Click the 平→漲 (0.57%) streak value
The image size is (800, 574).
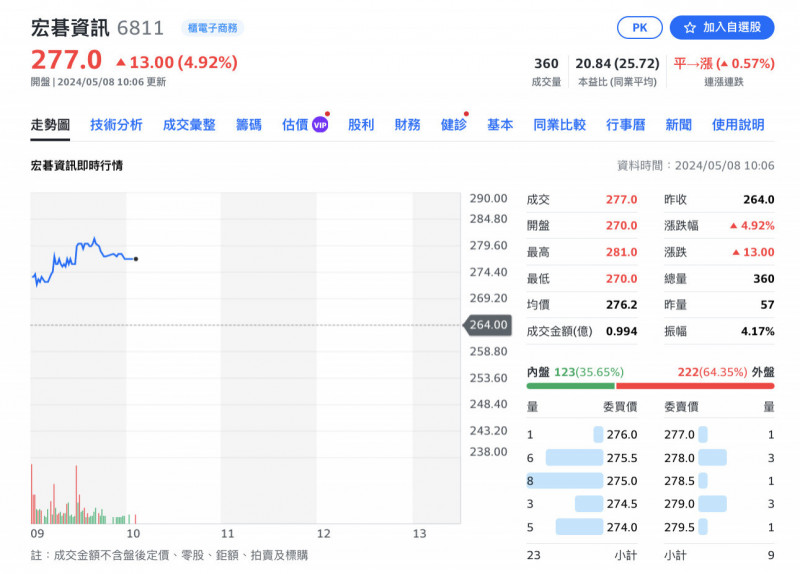(x=724, y=64)
